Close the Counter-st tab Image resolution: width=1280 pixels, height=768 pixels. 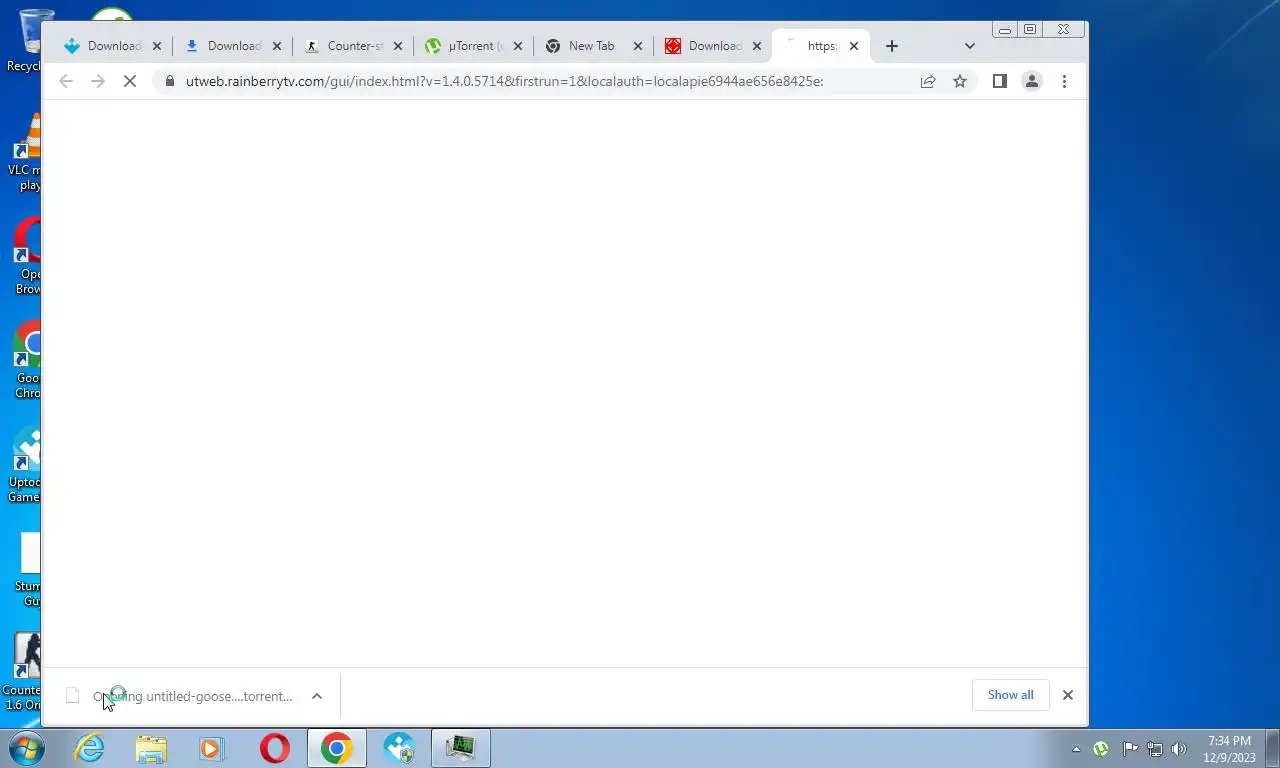[x=397, y=46]
